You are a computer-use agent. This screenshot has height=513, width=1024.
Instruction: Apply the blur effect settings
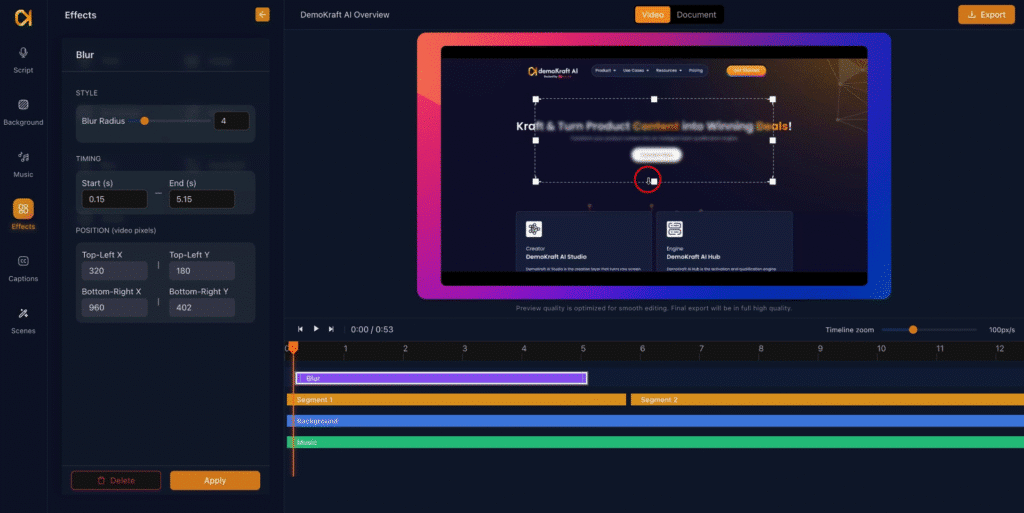[x=215, y=481]
